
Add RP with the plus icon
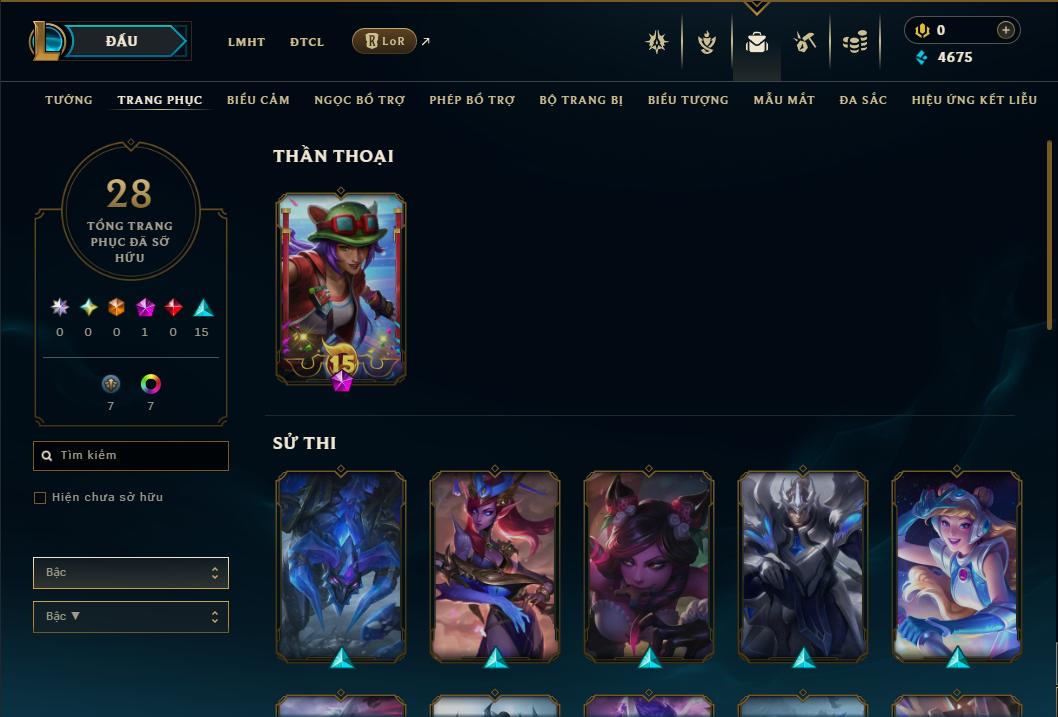[x=1005, y=30]
